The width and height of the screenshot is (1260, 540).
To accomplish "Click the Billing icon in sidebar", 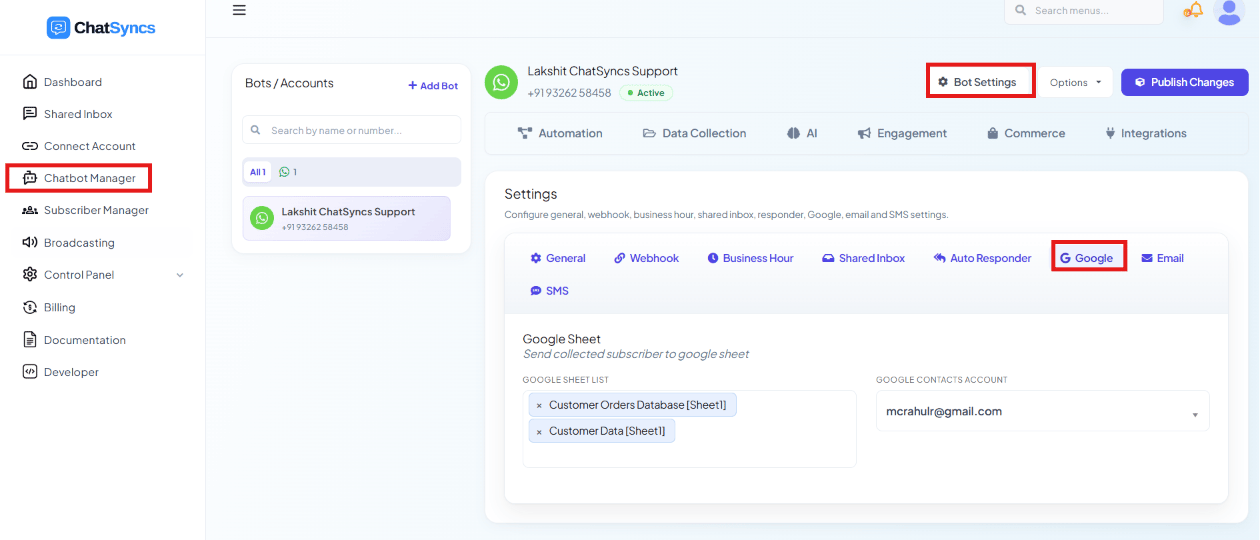I will coord(30,307).
